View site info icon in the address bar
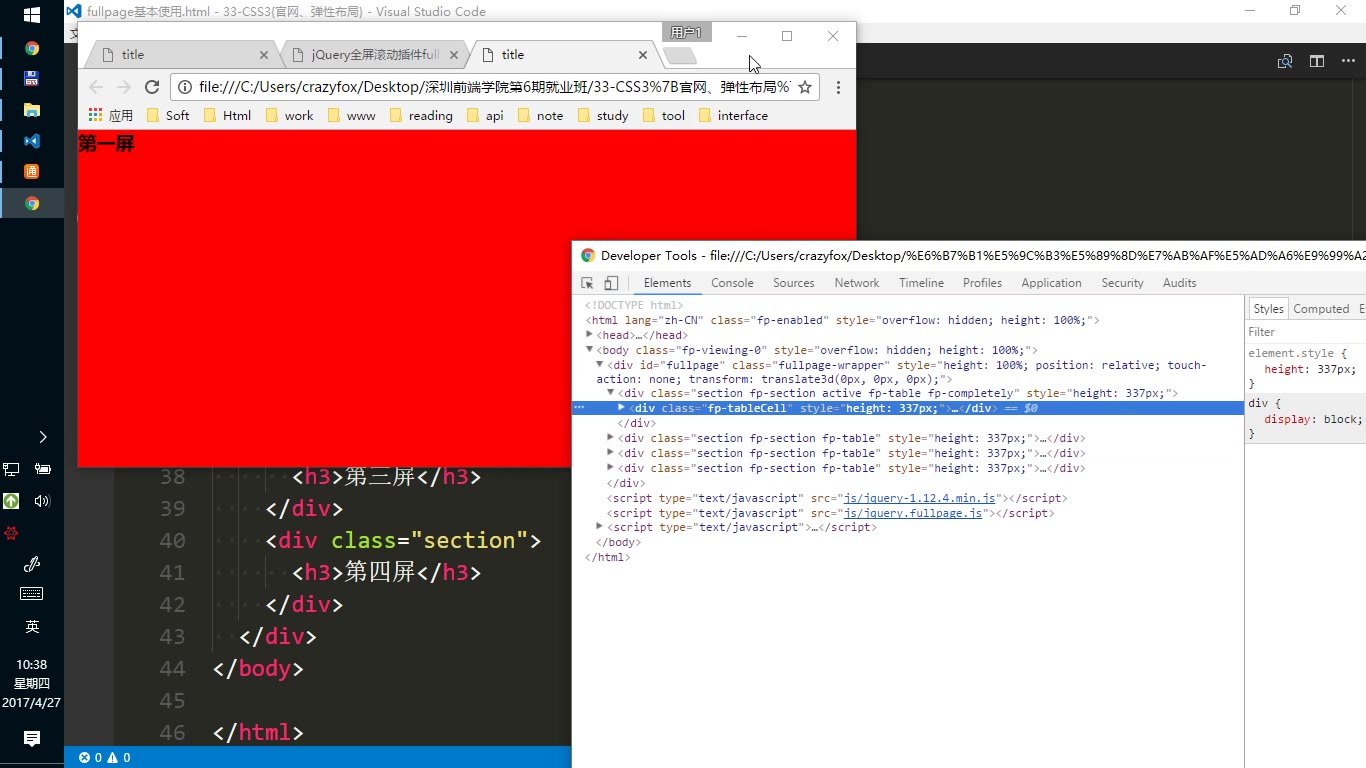Viewport: 1366px width, 768px height. click(x=185, y=87)
